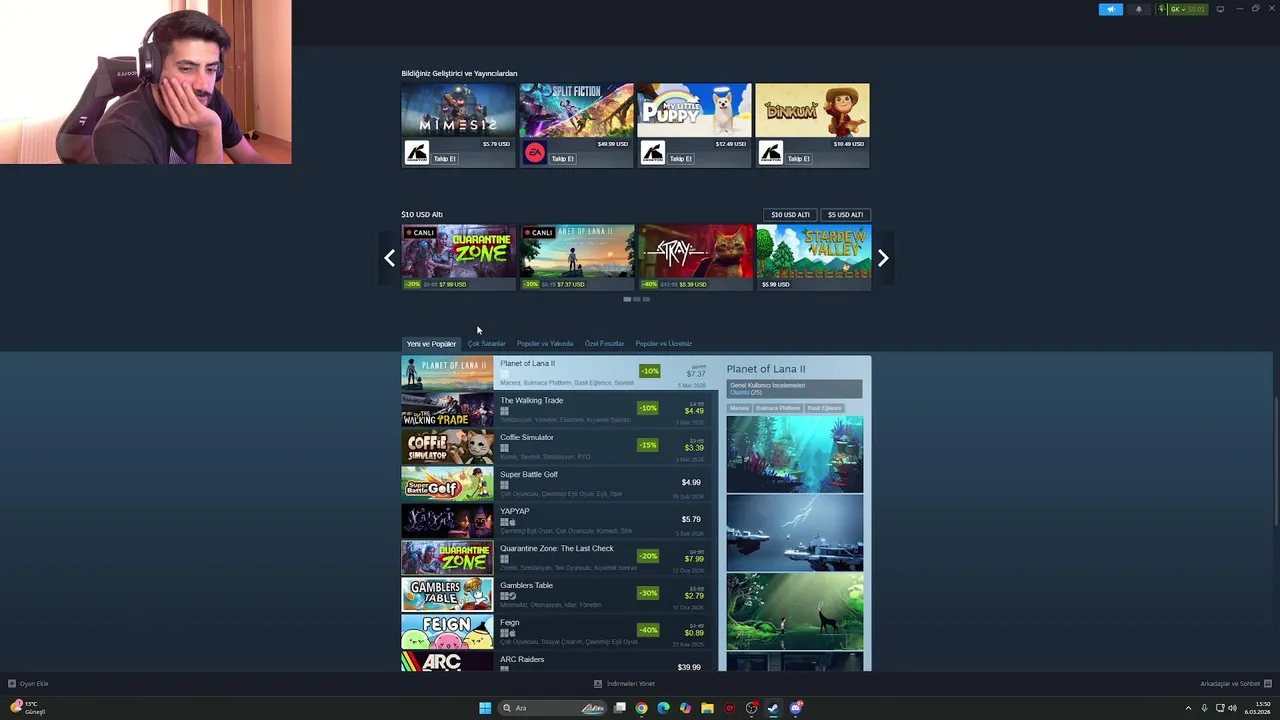Open Stray carousel capsule
The image size is (1280, 720).
click(695, 257)
